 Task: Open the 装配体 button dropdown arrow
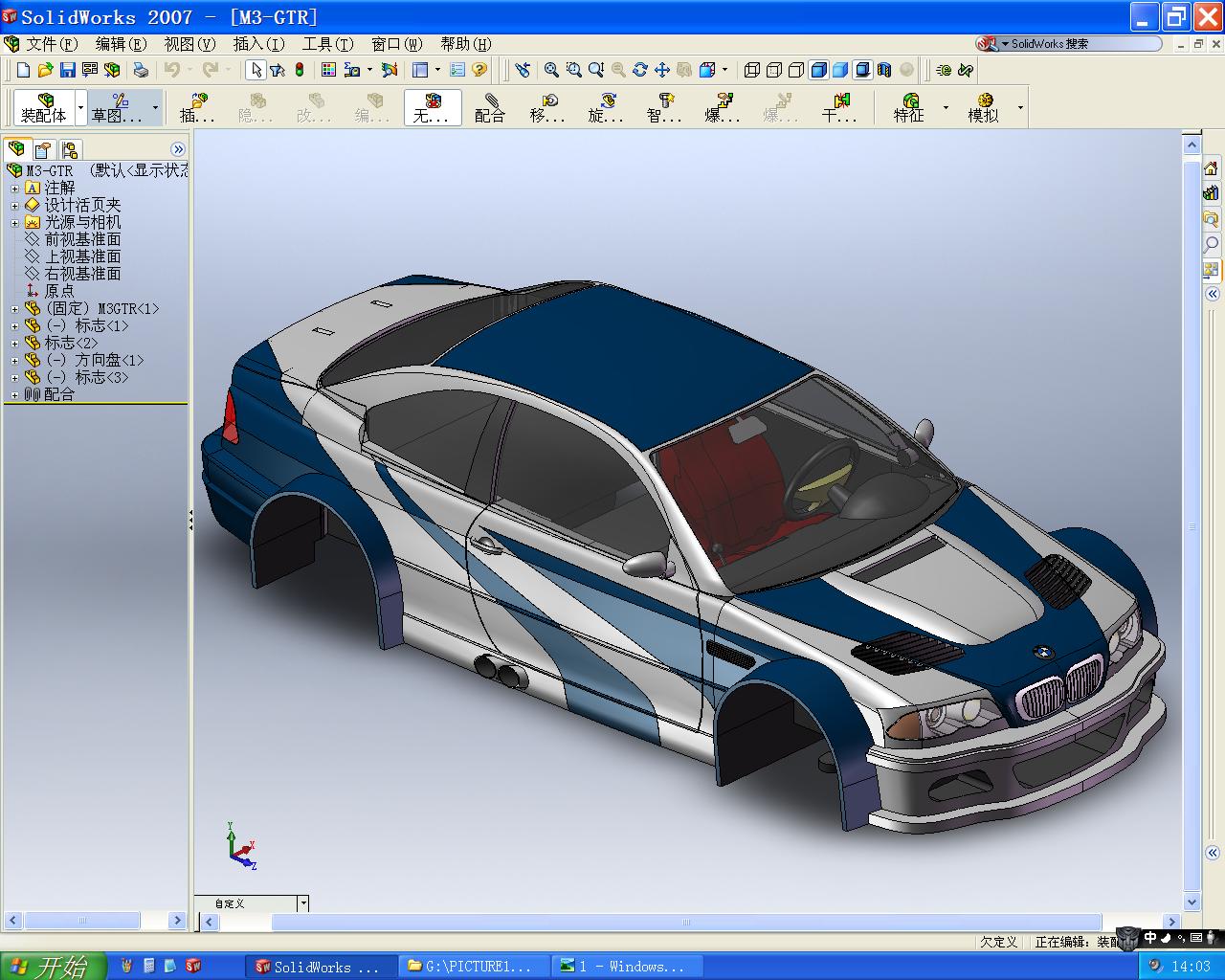pos(80,107)
